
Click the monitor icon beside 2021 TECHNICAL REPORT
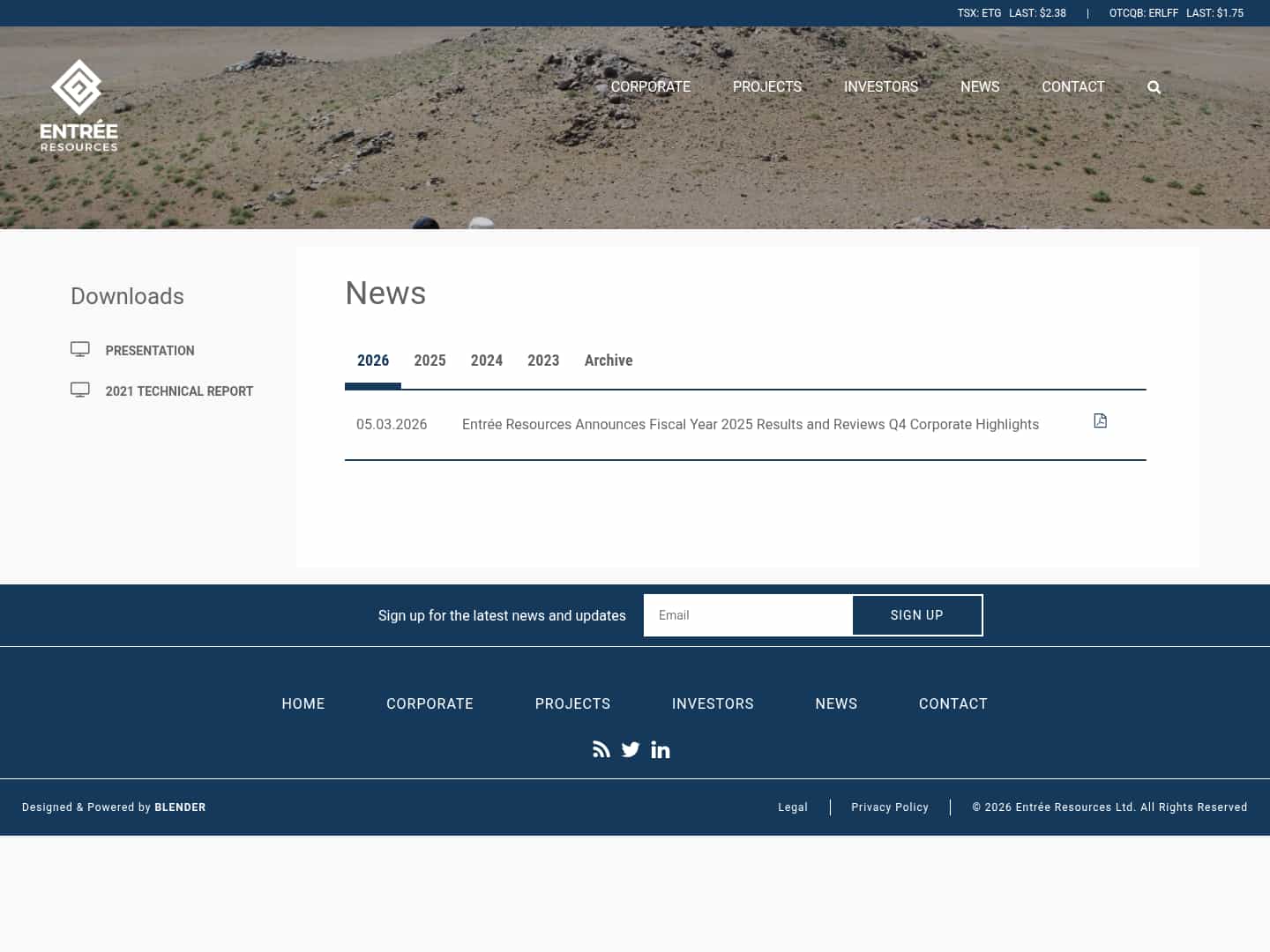(80, 389)
